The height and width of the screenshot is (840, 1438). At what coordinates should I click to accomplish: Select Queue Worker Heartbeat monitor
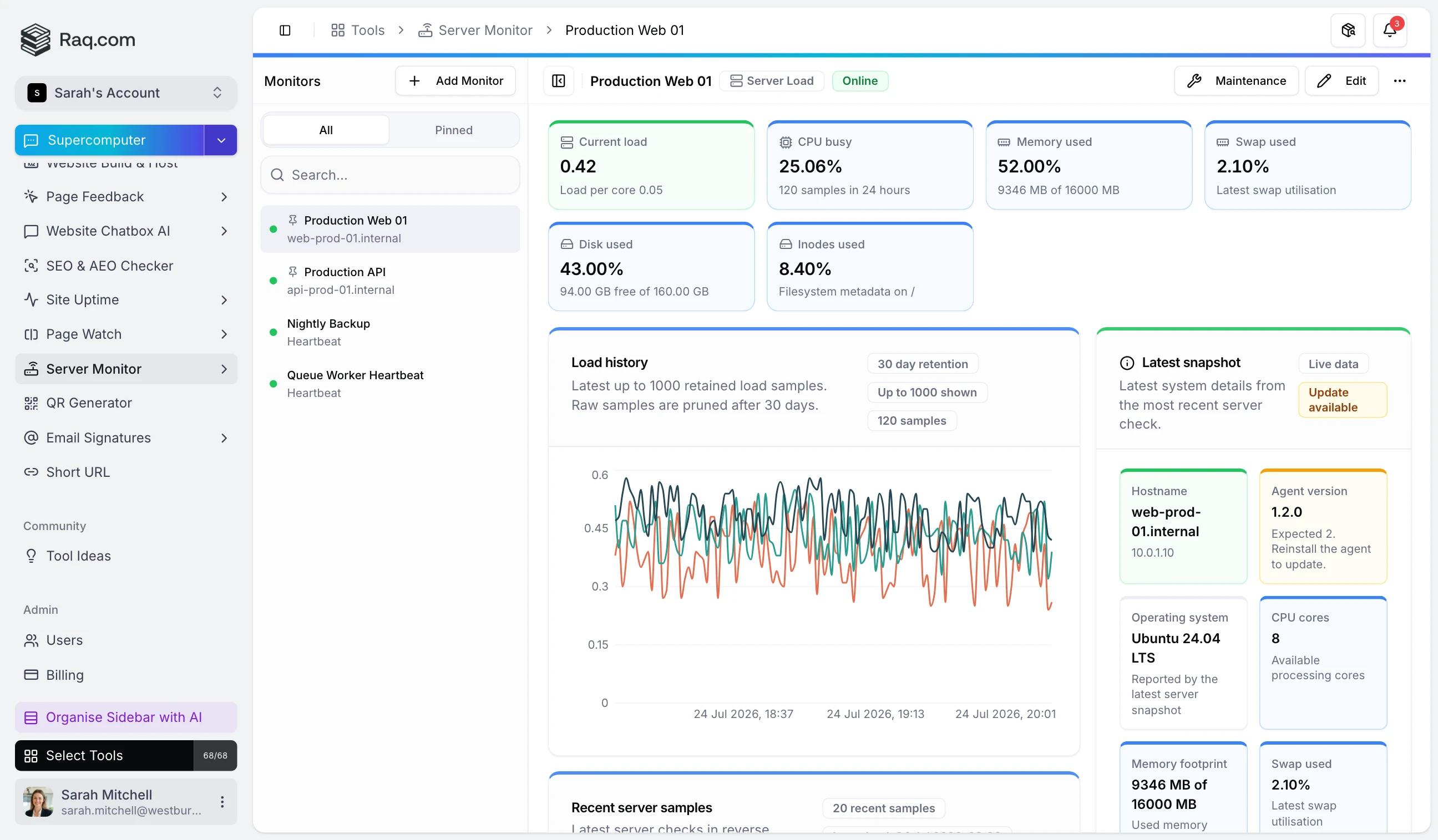391,384
